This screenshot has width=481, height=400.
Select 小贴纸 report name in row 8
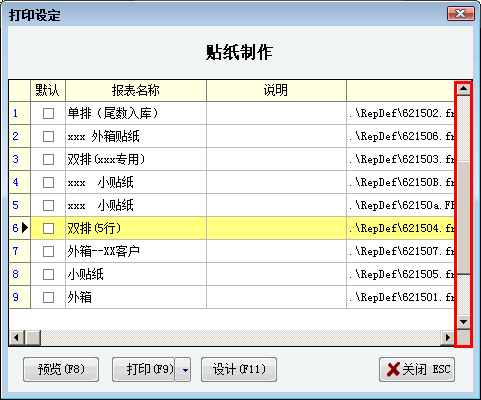[x=136, y=274]
